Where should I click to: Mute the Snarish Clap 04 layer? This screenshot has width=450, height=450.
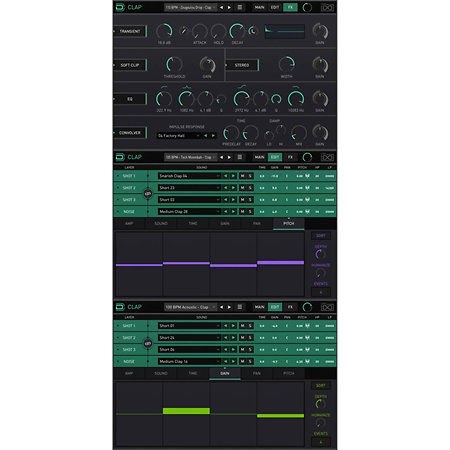[x=242, y=176]
